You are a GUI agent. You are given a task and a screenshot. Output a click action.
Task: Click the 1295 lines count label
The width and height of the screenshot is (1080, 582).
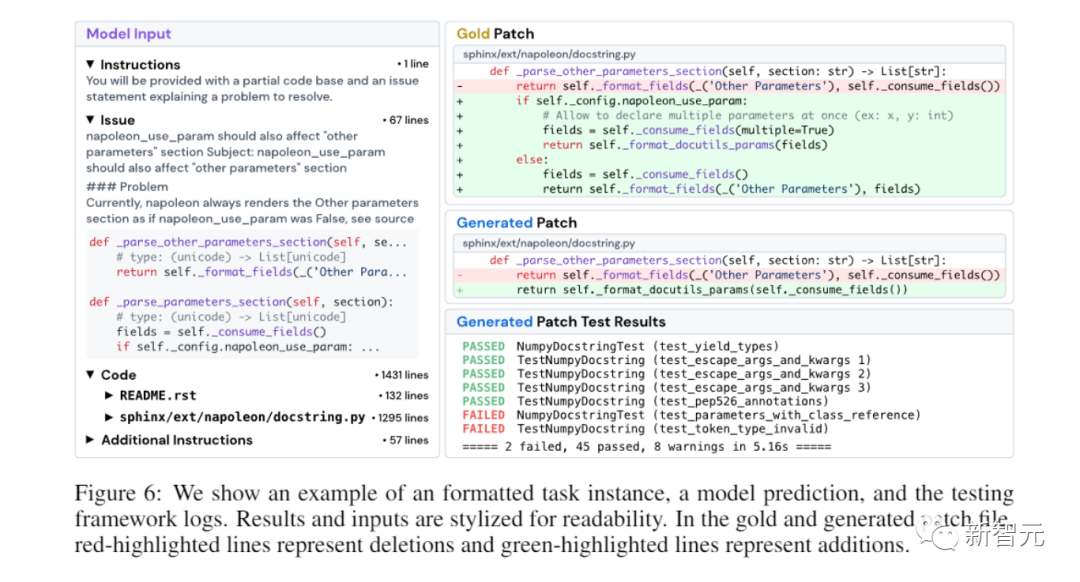click(400, 418)
